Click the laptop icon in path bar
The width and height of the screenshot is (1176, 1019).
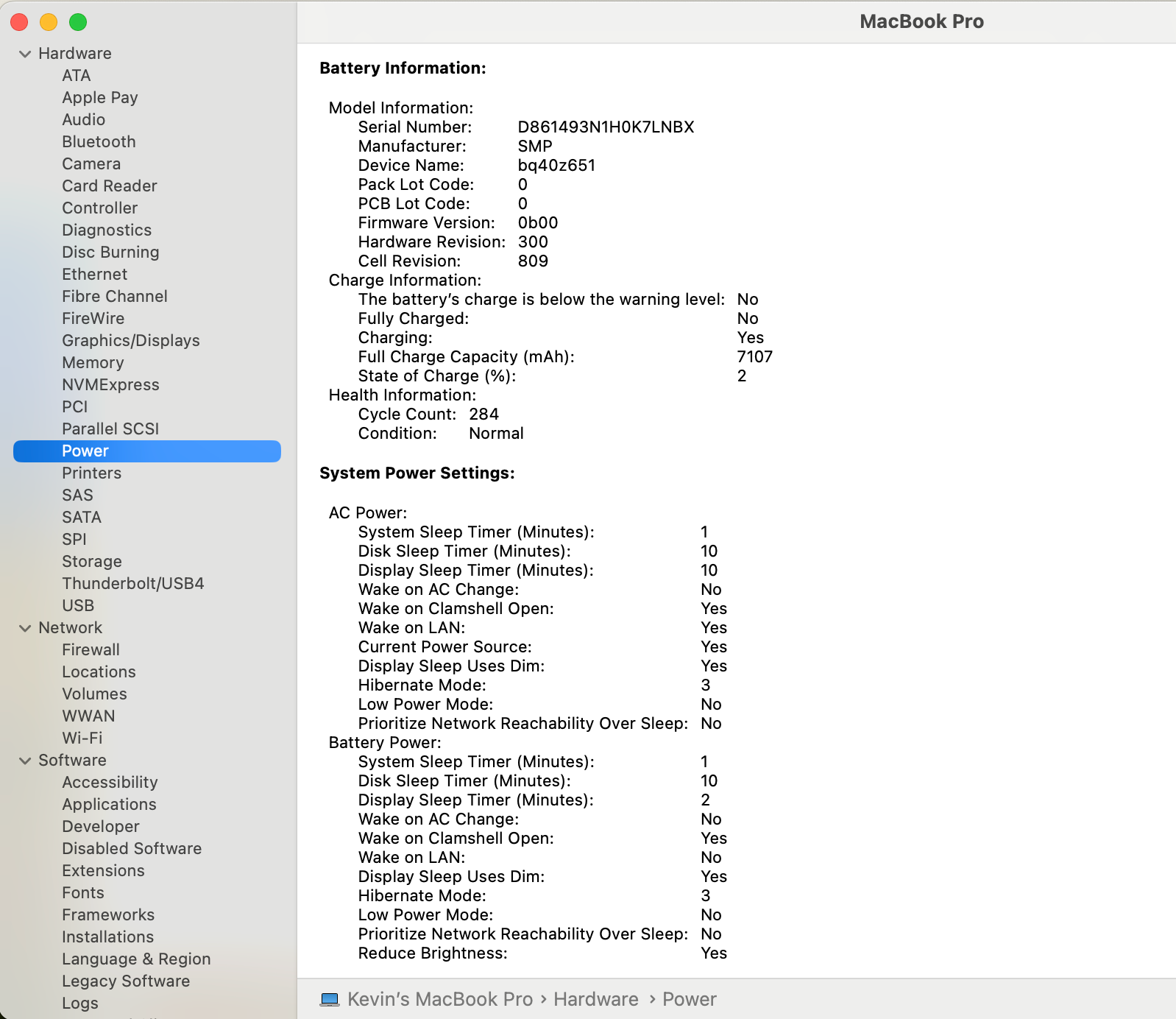pos(330,999)
